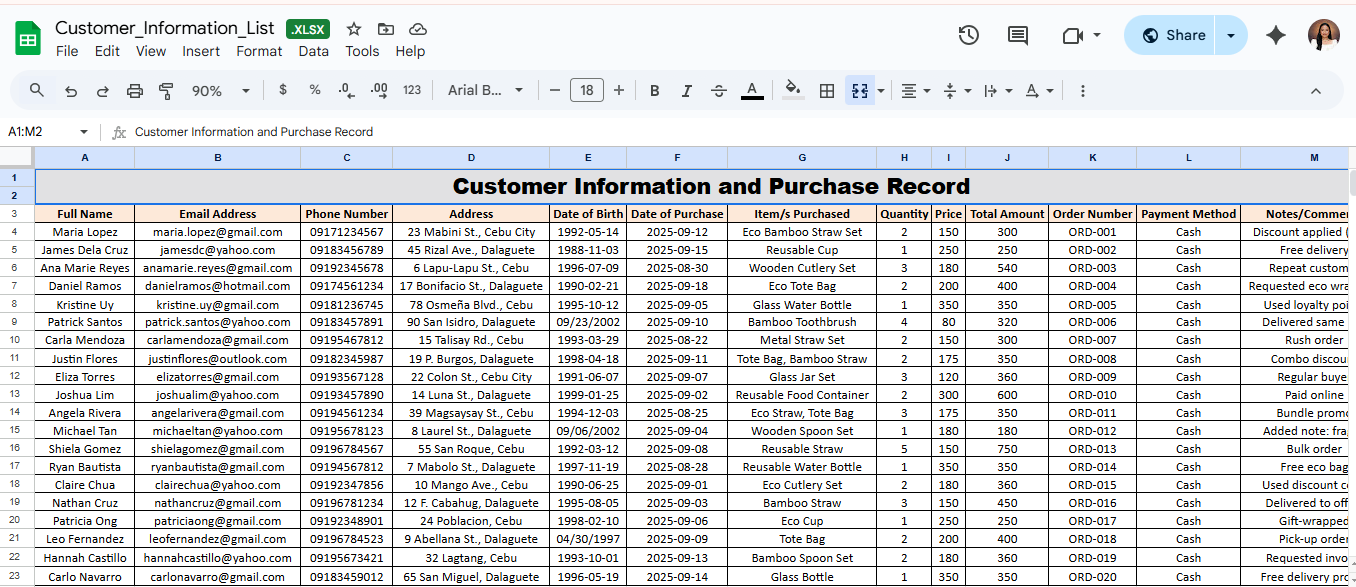Click the borders icon

(827, 91)
